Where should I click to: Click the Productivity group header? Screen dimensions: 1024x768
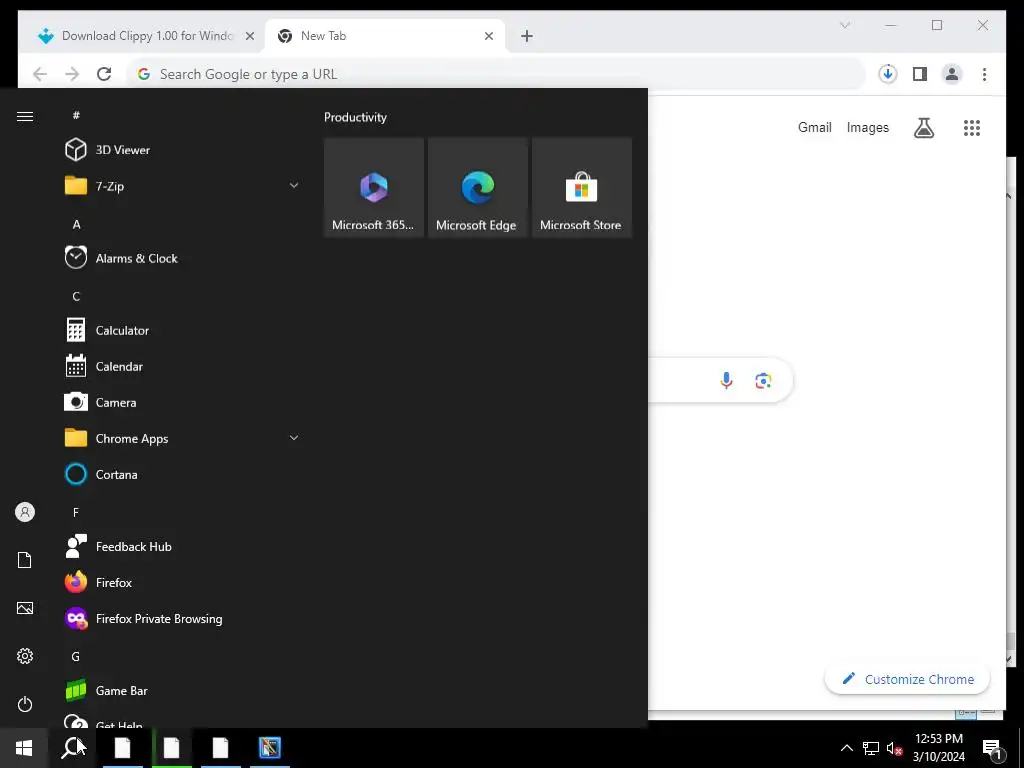[355, 118]
